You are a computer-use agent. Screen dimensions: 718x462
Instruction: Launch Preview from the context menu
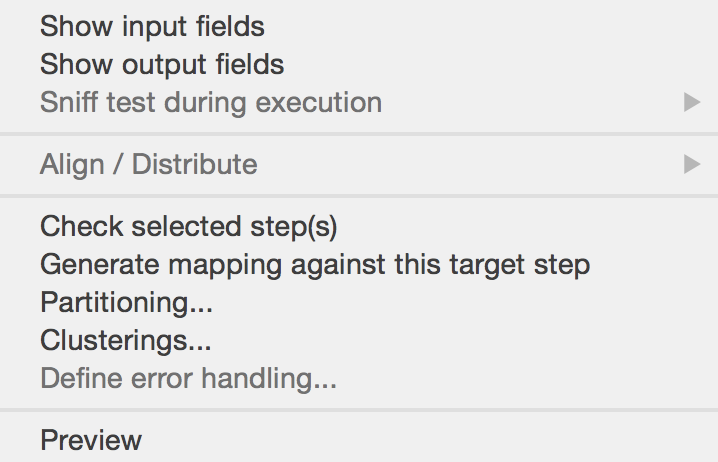pyautogui.click(x=91, y=440)
